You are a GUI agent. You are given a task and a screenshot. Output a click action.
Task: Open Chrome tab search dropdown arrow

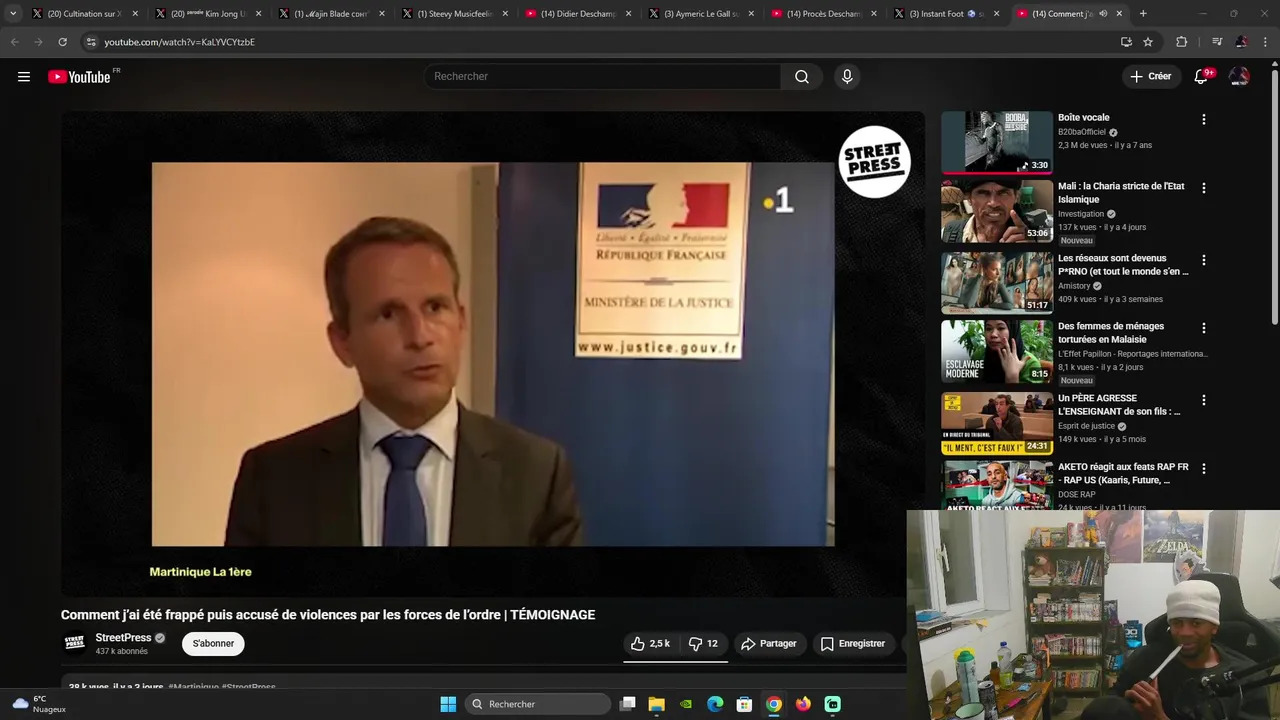click(x=13, y=14)
